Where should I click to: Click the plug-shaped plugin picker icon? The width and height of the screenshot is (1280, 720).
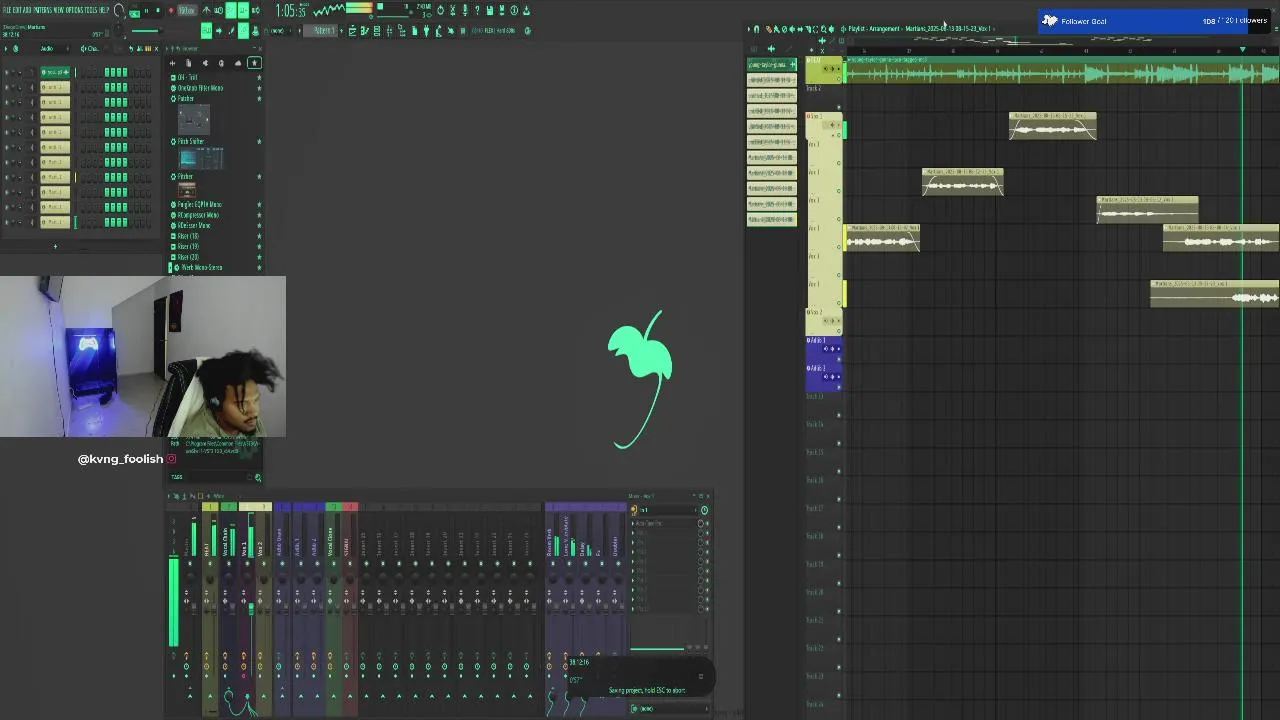pos(427,31)
